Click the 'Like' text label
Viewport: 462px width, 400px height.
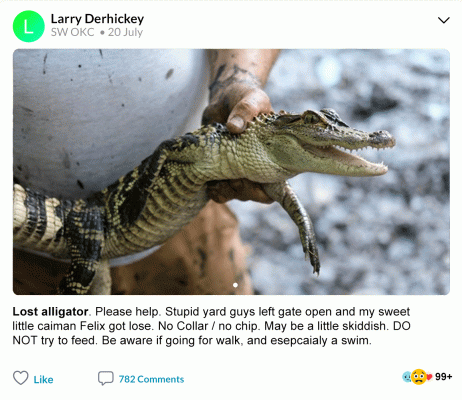43,380
